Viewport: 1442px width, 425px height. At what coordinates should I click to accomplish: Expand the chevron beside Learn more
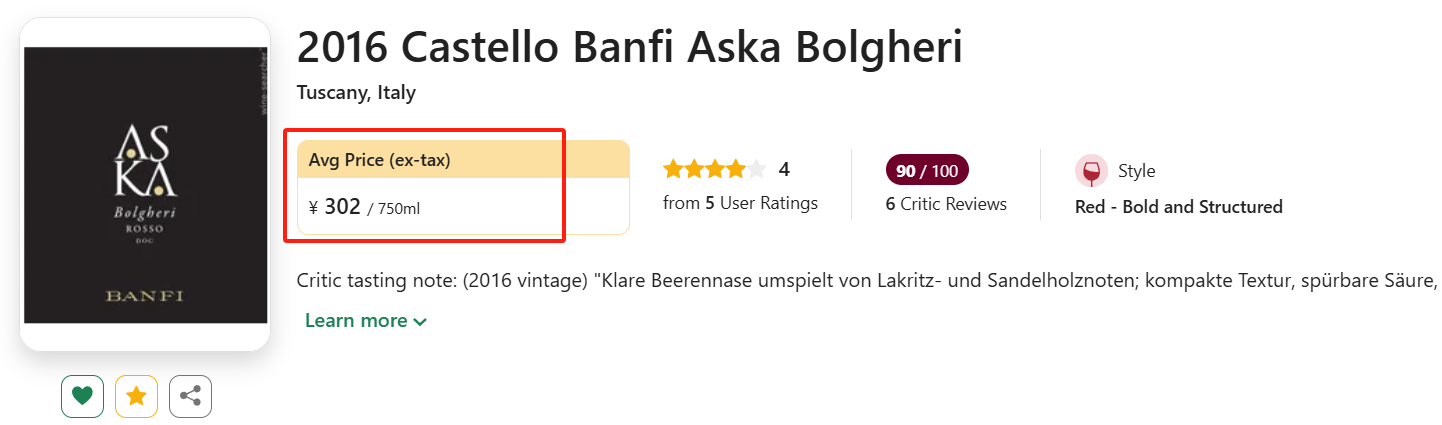(420, 322)
